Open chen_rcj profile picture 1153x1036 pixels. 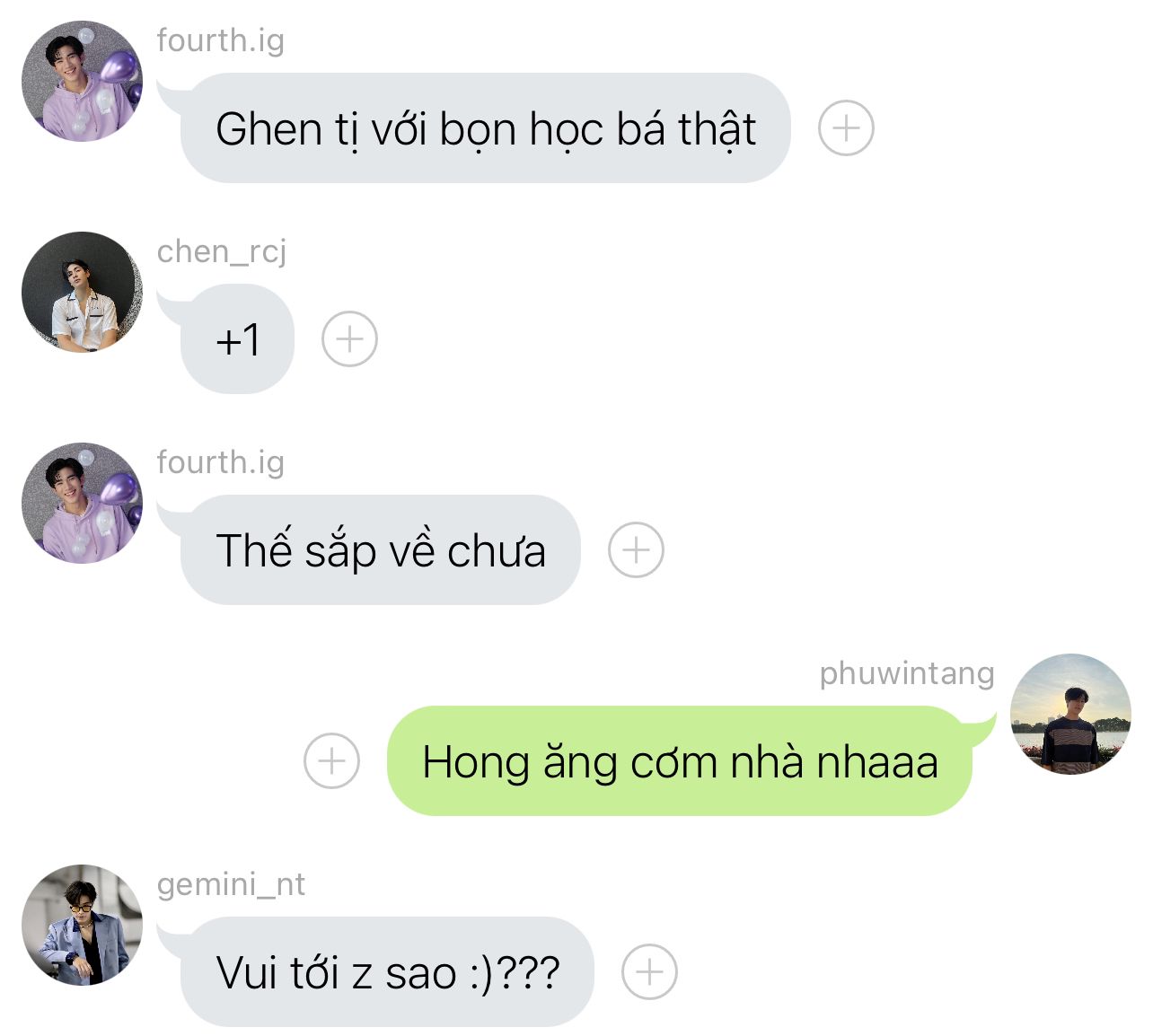82,293
